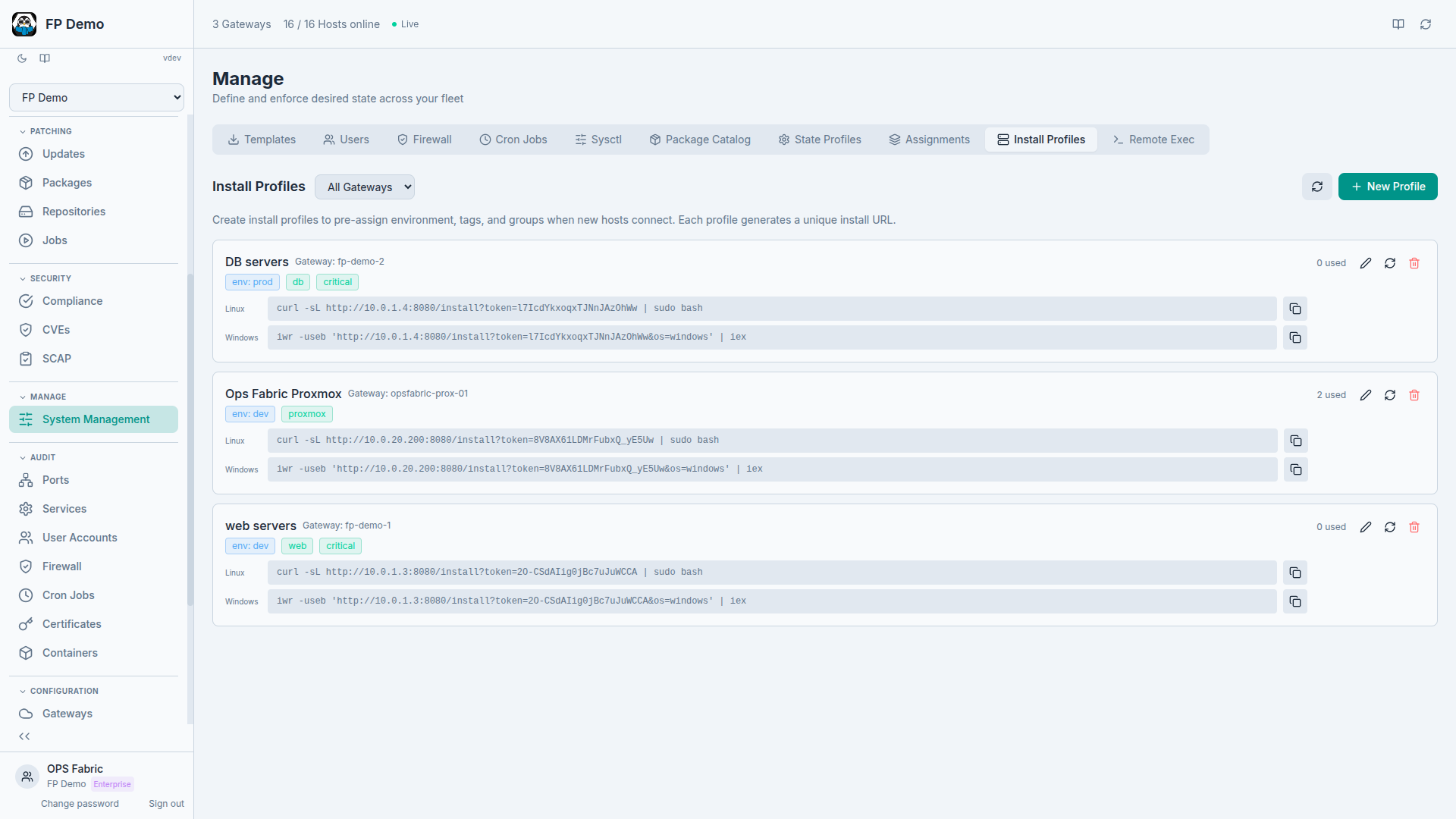Viewport: 1456px width, 819px height.
Task: Click the New Profile button
Action: [1388, 187]
